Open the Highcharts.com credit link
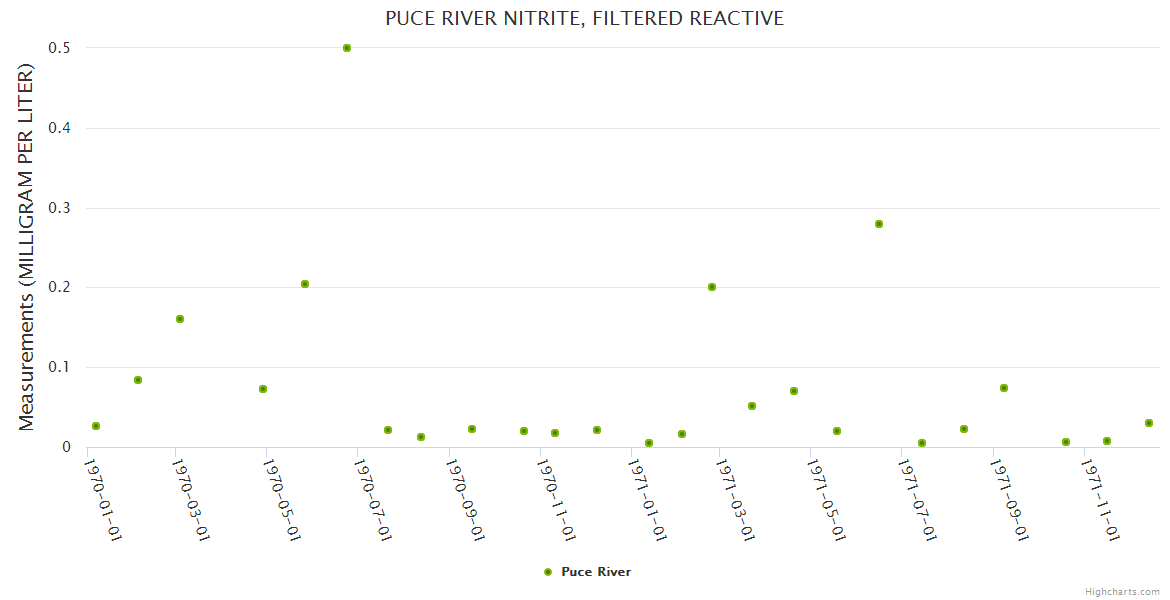1170x600 pixels. [1122, 592]
